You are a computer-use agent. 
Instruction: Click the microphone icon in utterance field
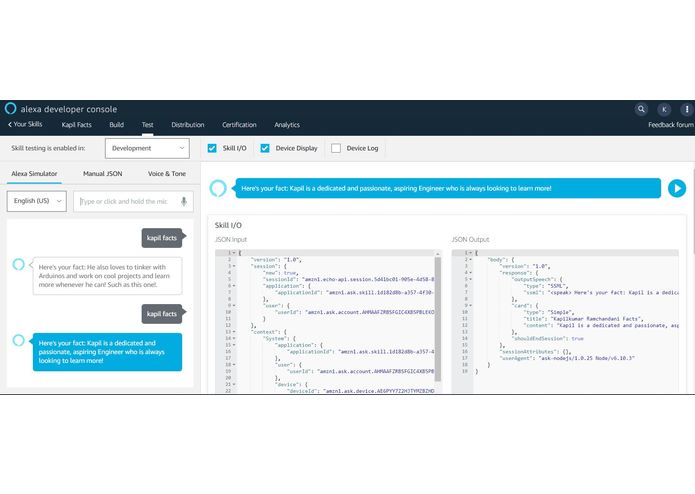pyautogui.click(x=184, y=202)
